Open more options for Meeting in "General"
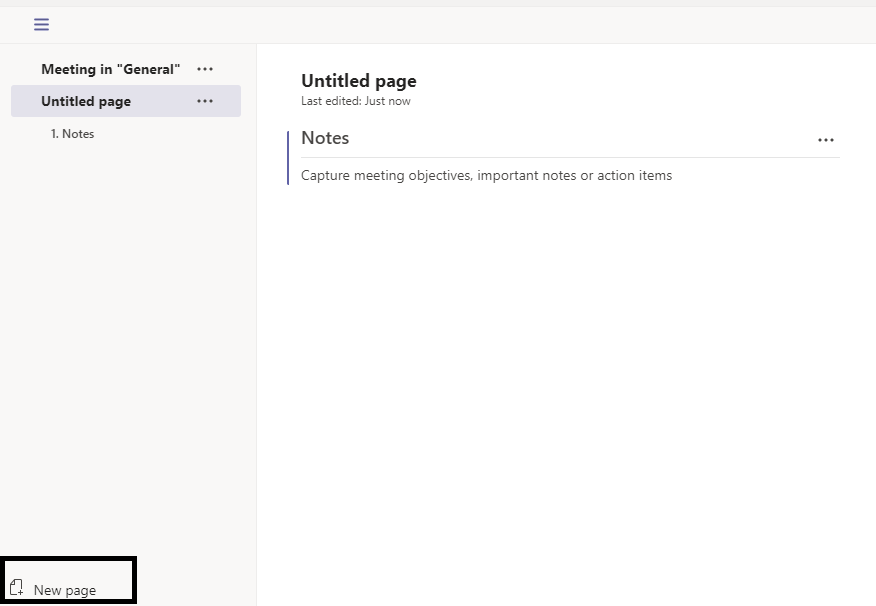The image size is (876, 606). pyautogui.click(x=205, y=69)
